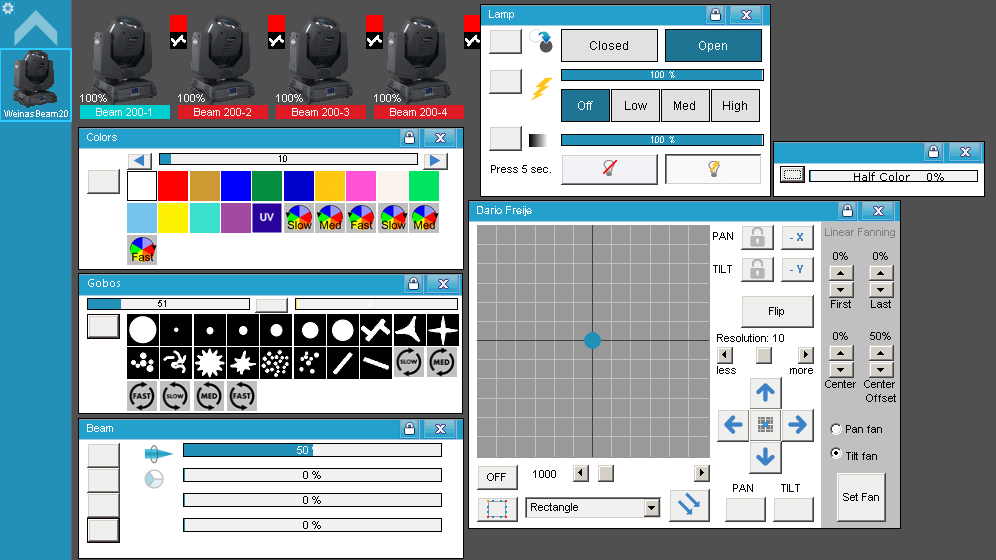The image size is (996, 560).
Task: Click the swap arrows icon beside Rectangle
Action: point(689,505)
